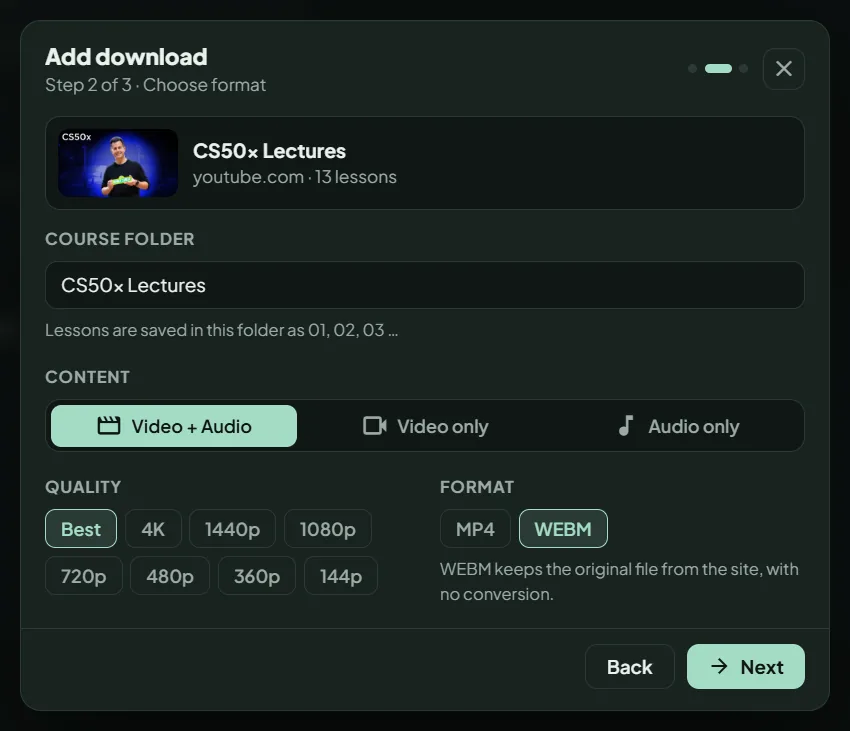Choose WEBM format

point(563,529)
